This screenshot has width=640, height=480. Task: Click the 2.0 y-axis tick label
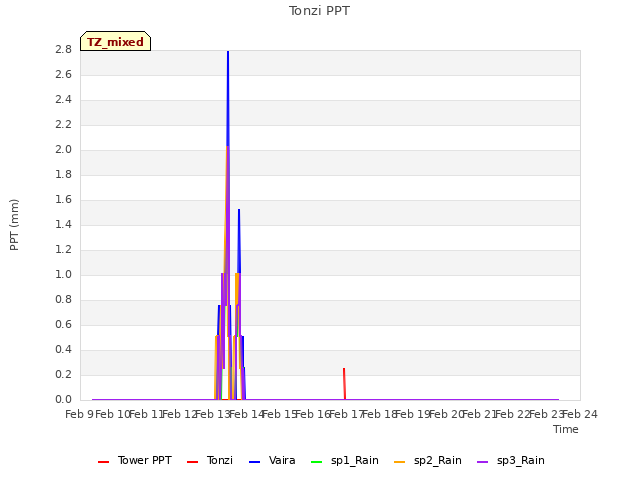coord(63,150)
